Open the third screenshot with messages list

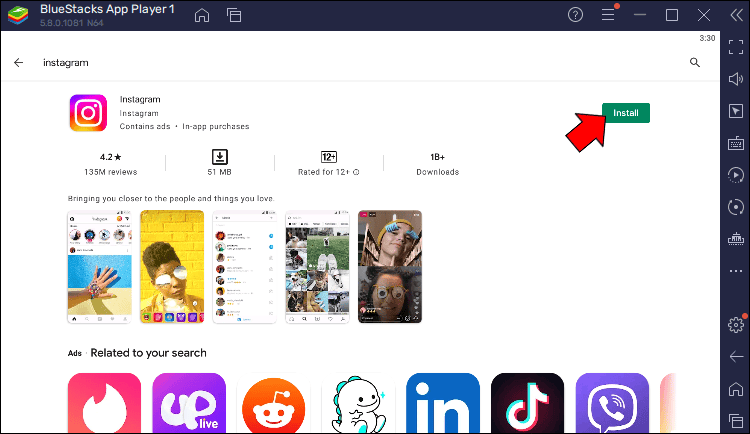pyautogui.click(x=244, y=267)
